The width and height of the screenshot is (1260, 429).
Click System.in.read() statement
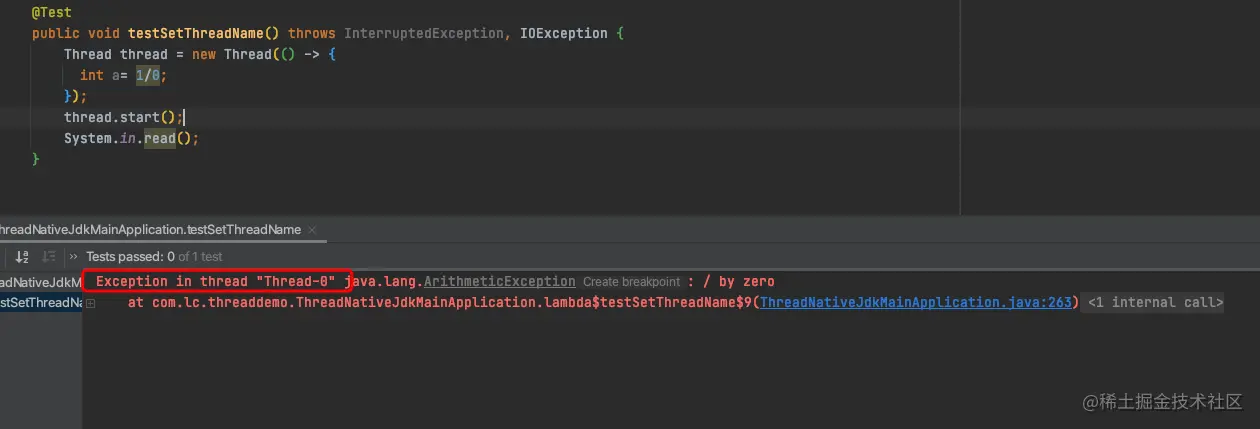click(132, 138)
